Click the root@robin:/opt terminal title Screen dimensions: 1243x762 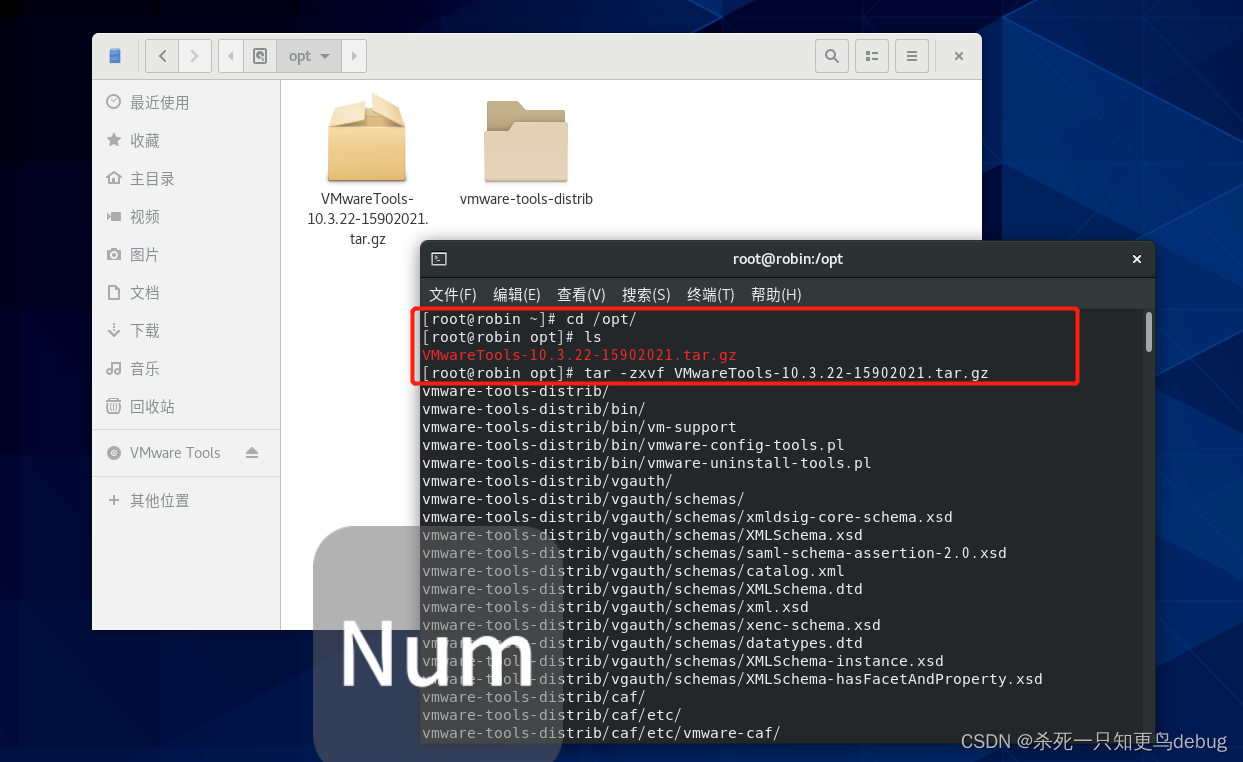788,258
